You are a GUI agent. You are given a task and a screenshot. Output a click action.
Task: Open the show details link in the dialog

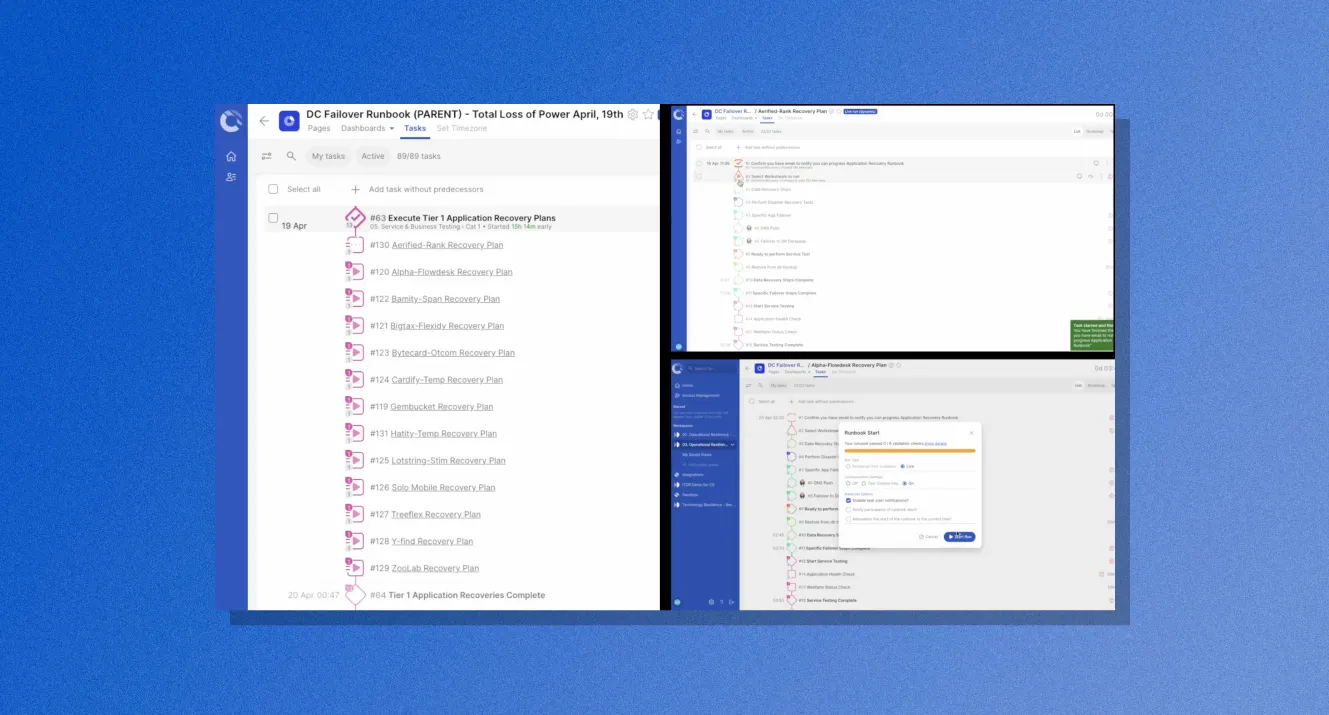(935, 444)
